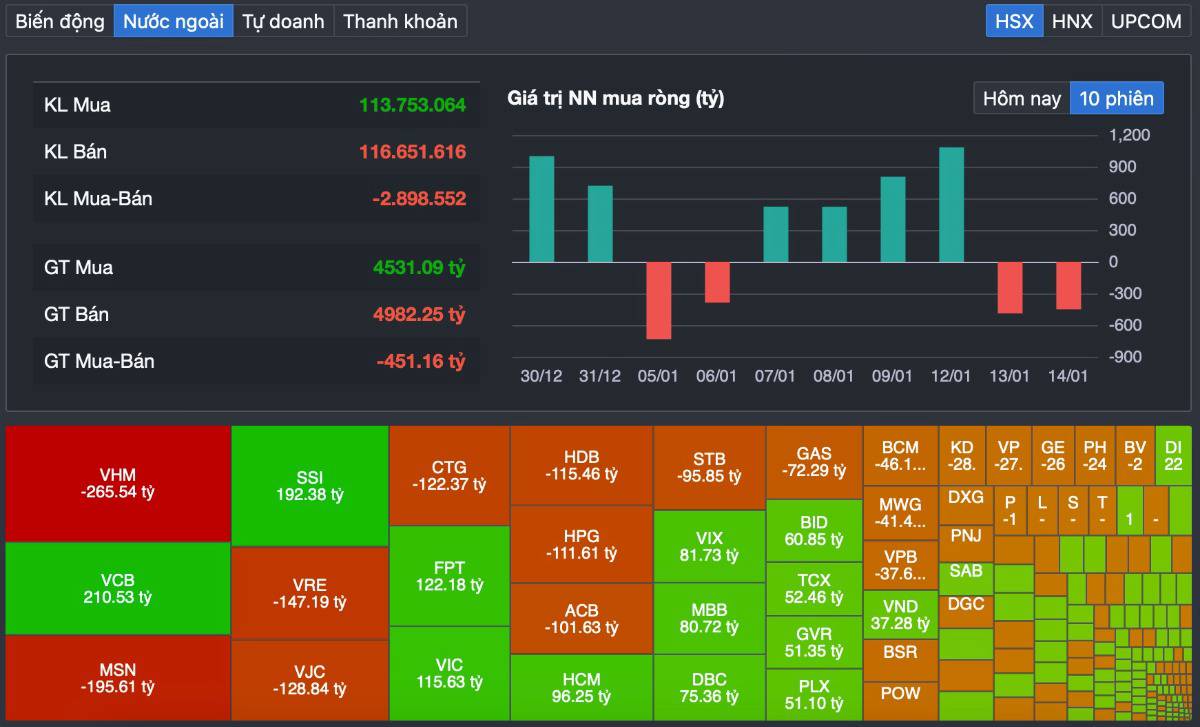Select the GT Mua value 4531.09 tỷ

[x=419, y=268]
